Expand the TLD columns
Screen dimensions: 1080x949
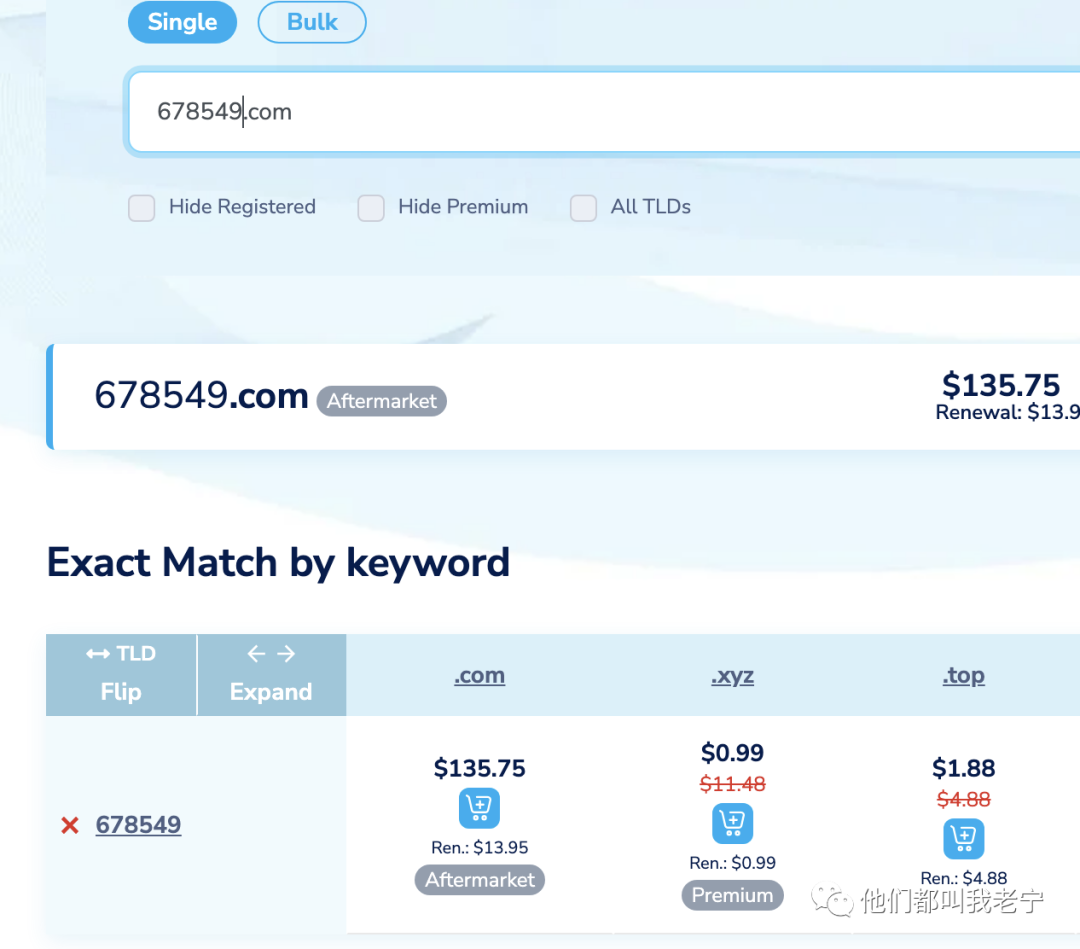click(271, 673)
